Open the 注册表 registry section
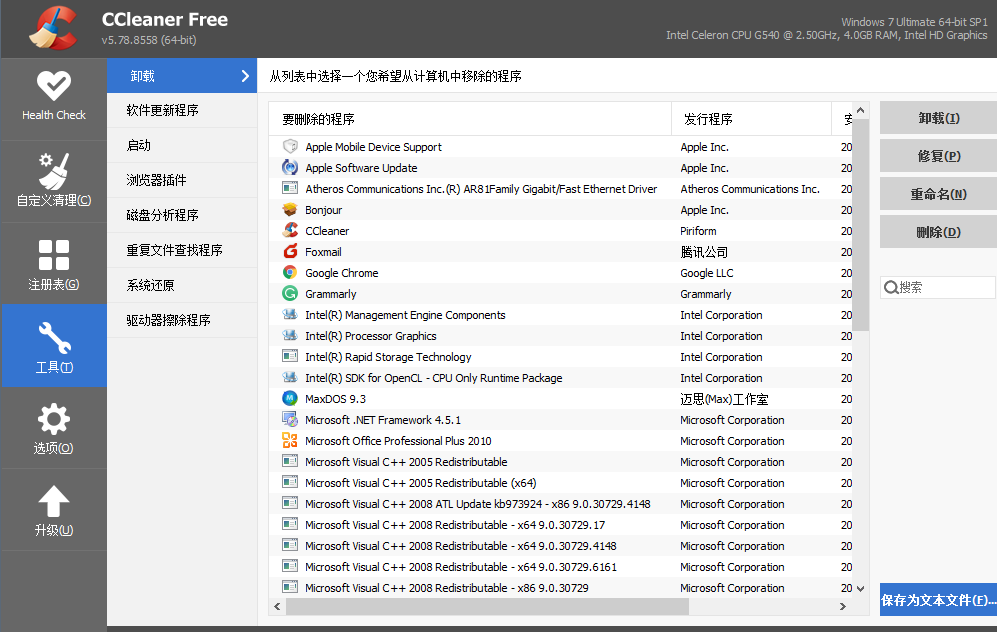This screenshot has width=997, height=632. pyautogui.click(x=53, y=263)
